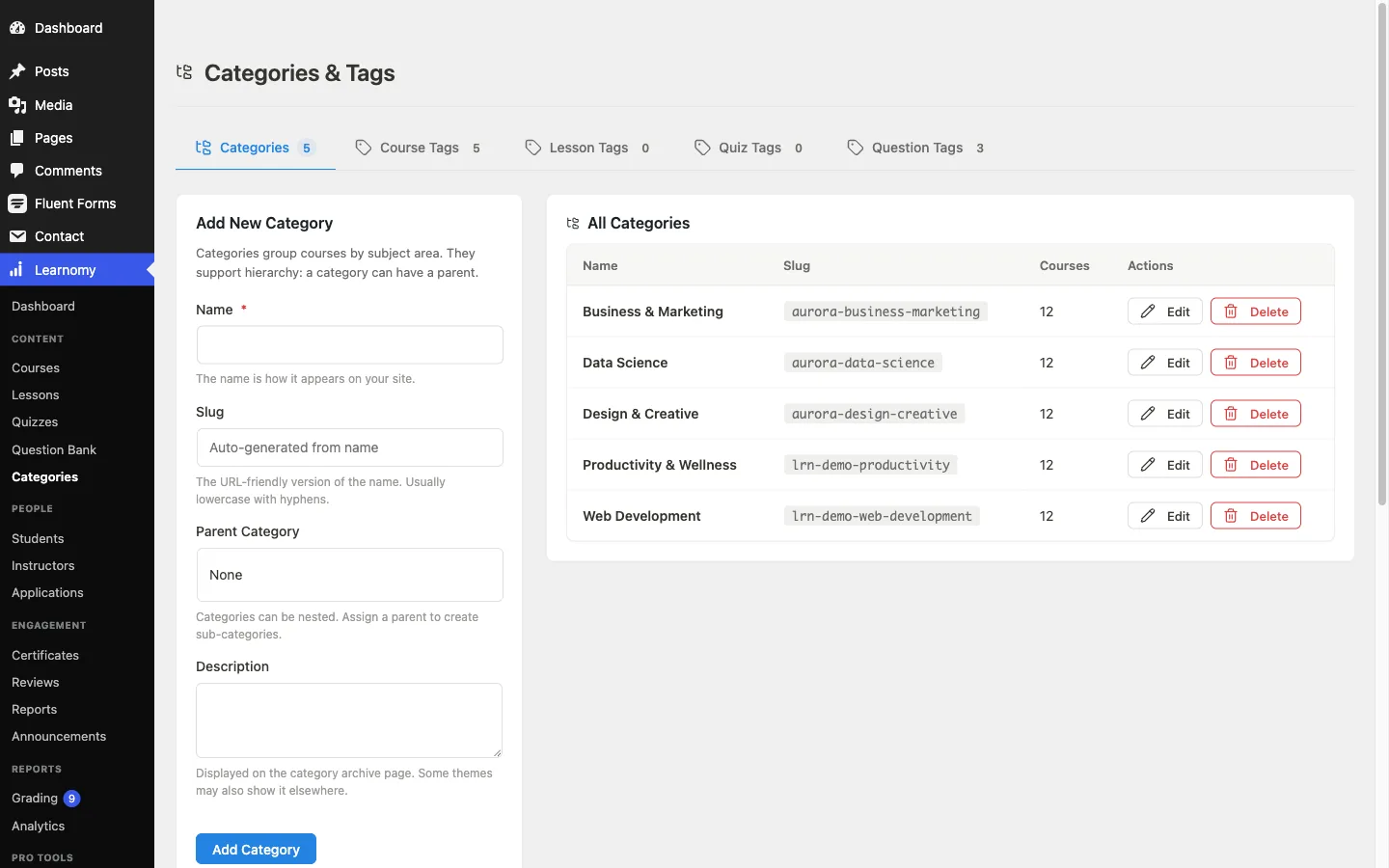Click trash icon for Business & Marketing row
The height and width of the screenshot is (868, 1389).
tap(1231, 312)
